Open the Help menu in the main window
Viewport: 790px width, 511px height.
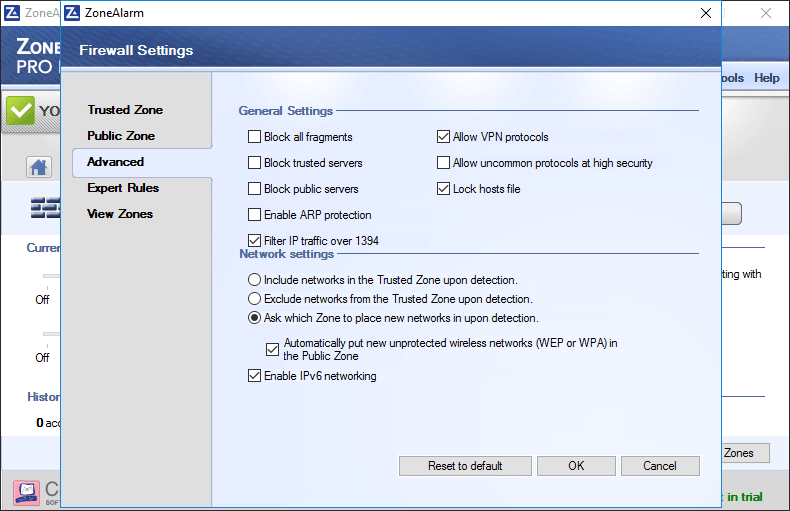767,78
